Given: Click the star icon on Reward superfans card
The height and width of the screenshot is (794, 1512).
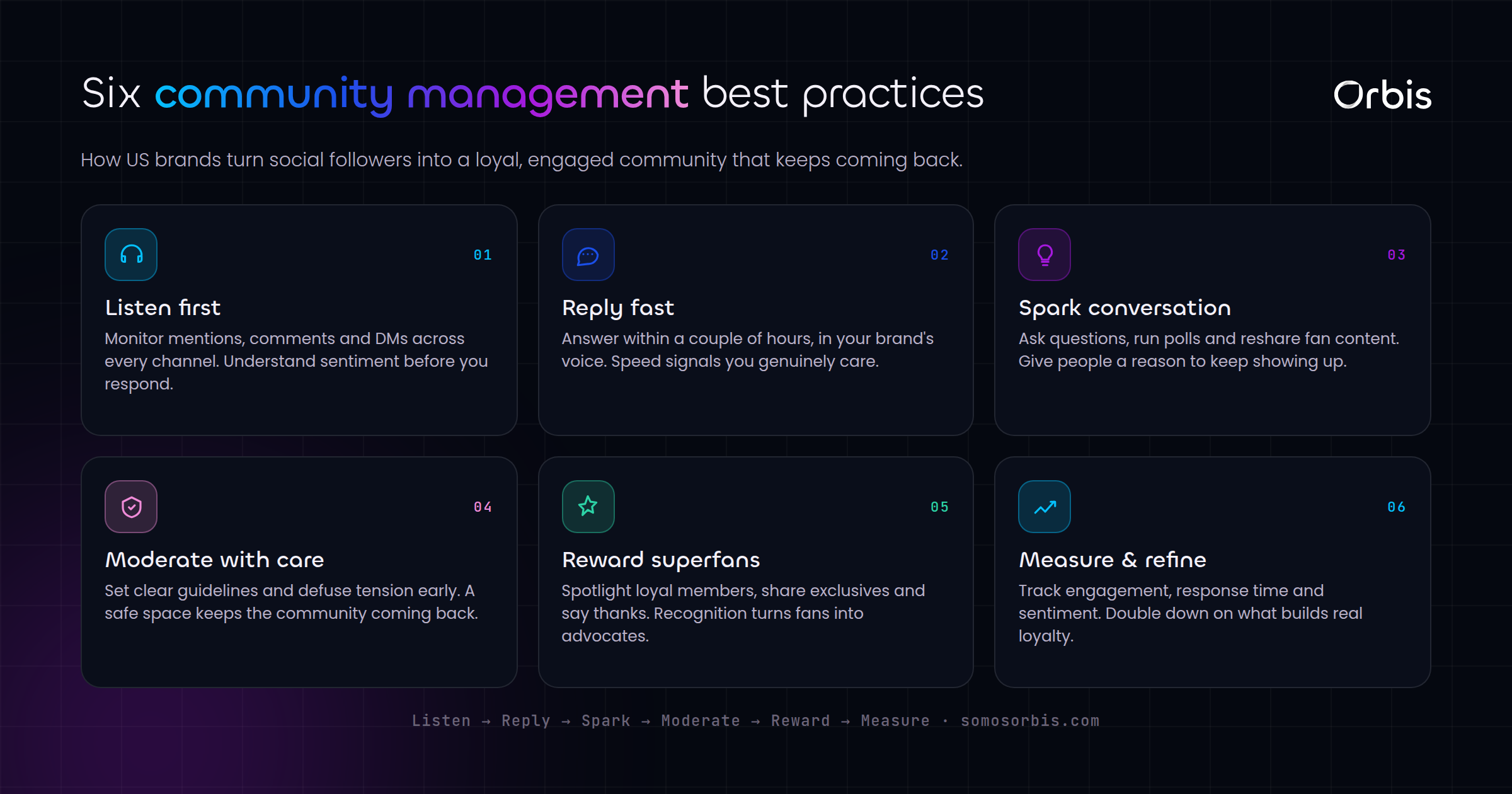Looking at the screenshot, I should pos(588,507).
